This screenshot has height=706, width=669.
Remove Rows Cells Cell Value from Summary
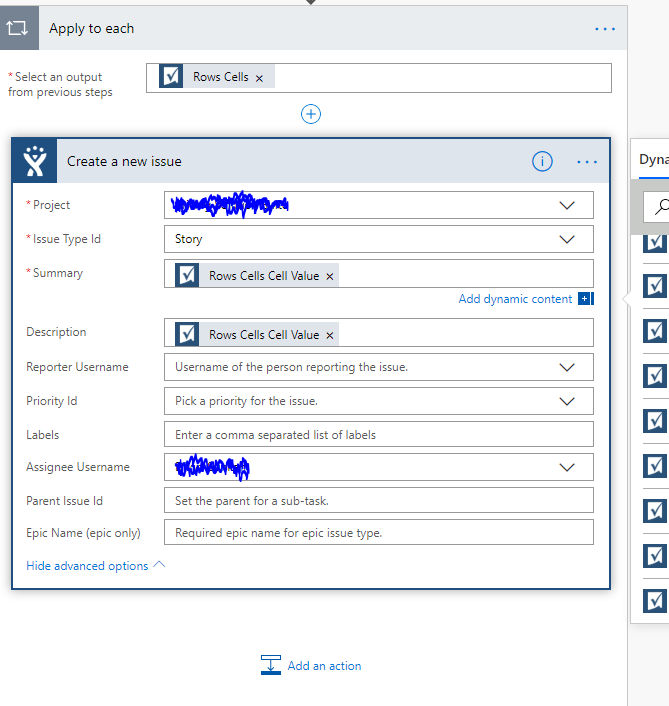(330, 276)
